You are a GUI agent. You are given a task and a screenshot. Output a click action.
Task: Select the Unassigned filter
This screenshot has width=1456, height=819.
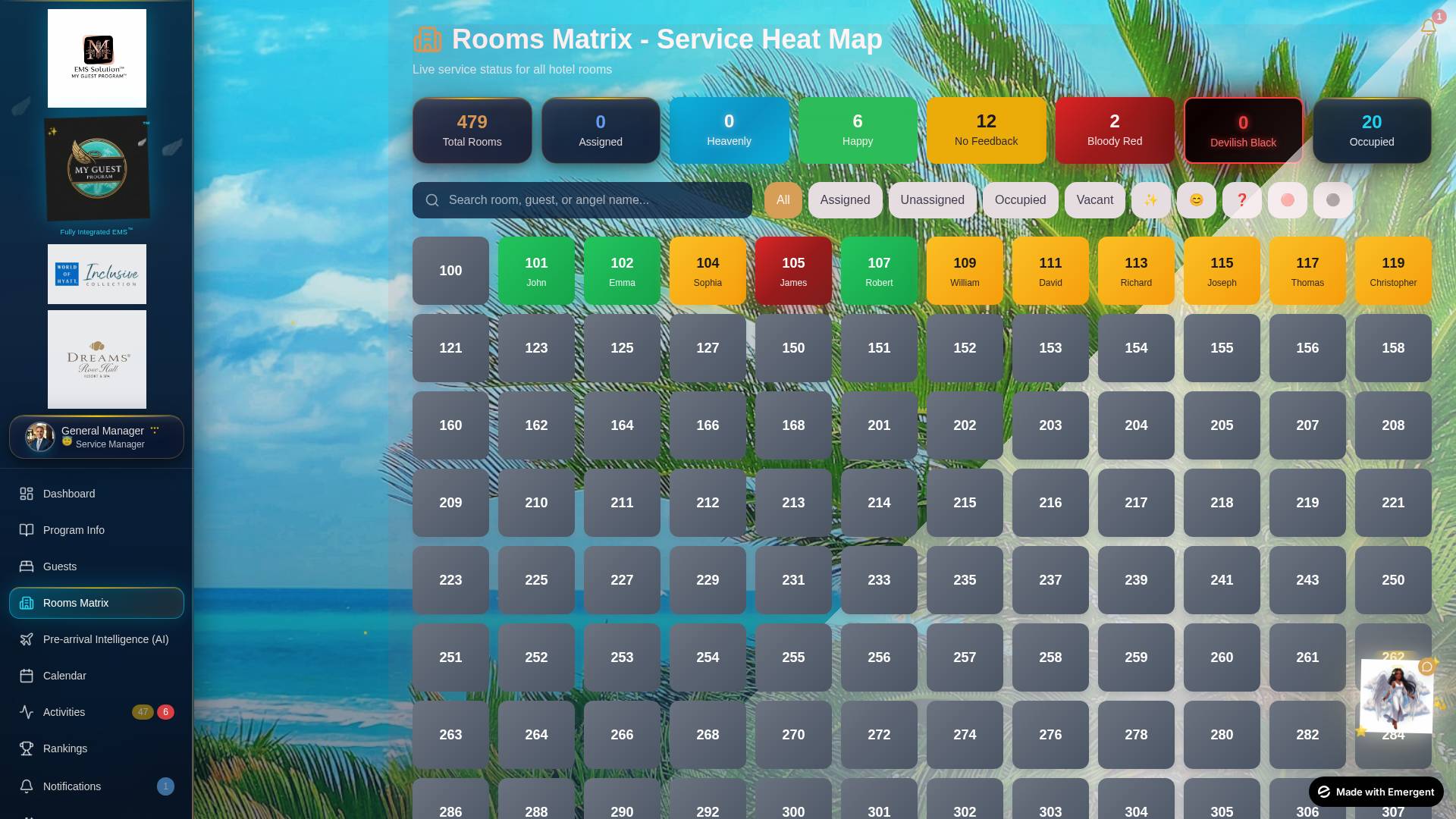(933, 200)
